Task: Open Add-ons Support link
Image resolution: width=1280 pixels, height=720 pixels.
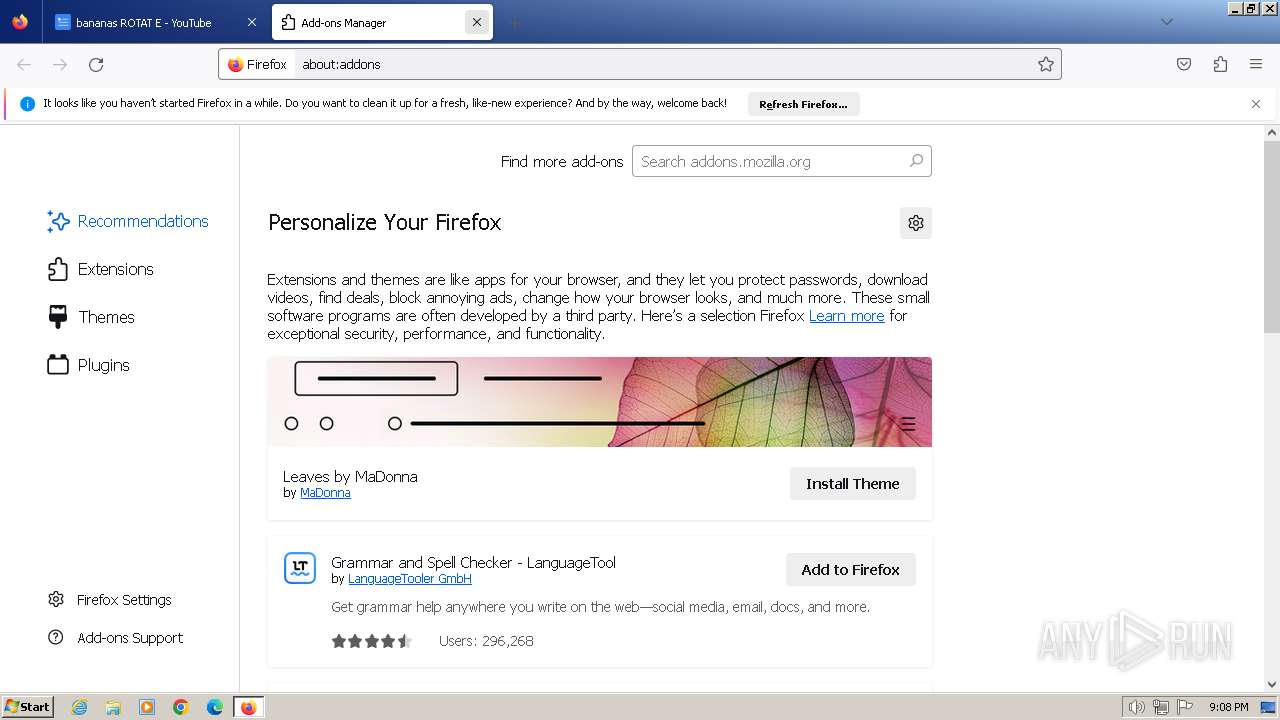Action: coord(116,637)
